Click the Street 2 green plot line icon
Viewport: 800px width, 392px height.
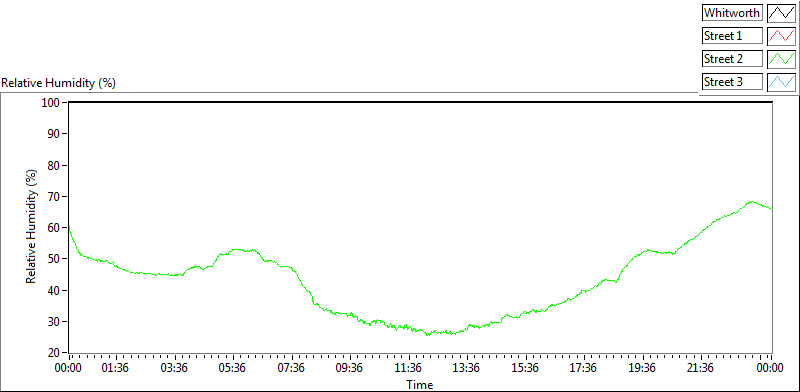781,59
